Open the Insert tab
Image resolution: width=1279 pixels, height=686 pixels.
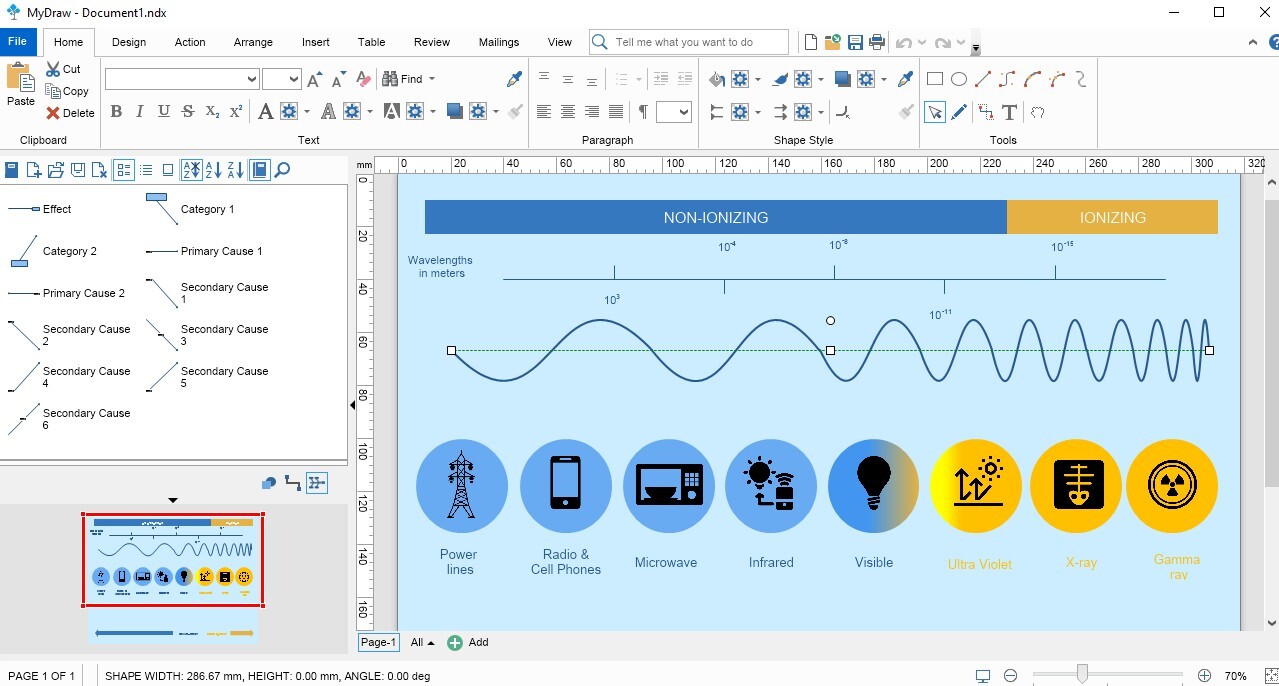click(x=316, y=42)
